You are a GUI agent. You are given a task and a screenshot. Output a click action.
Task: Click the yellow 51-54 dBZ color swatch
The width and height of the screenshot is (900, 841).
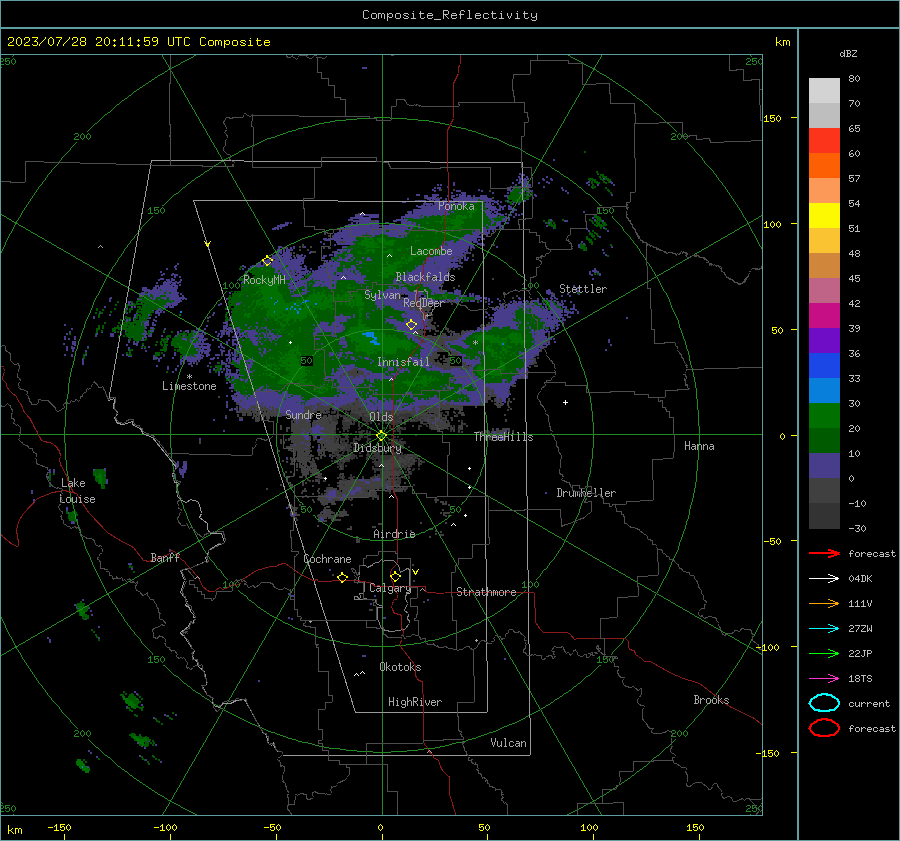[x=824, y=216]
